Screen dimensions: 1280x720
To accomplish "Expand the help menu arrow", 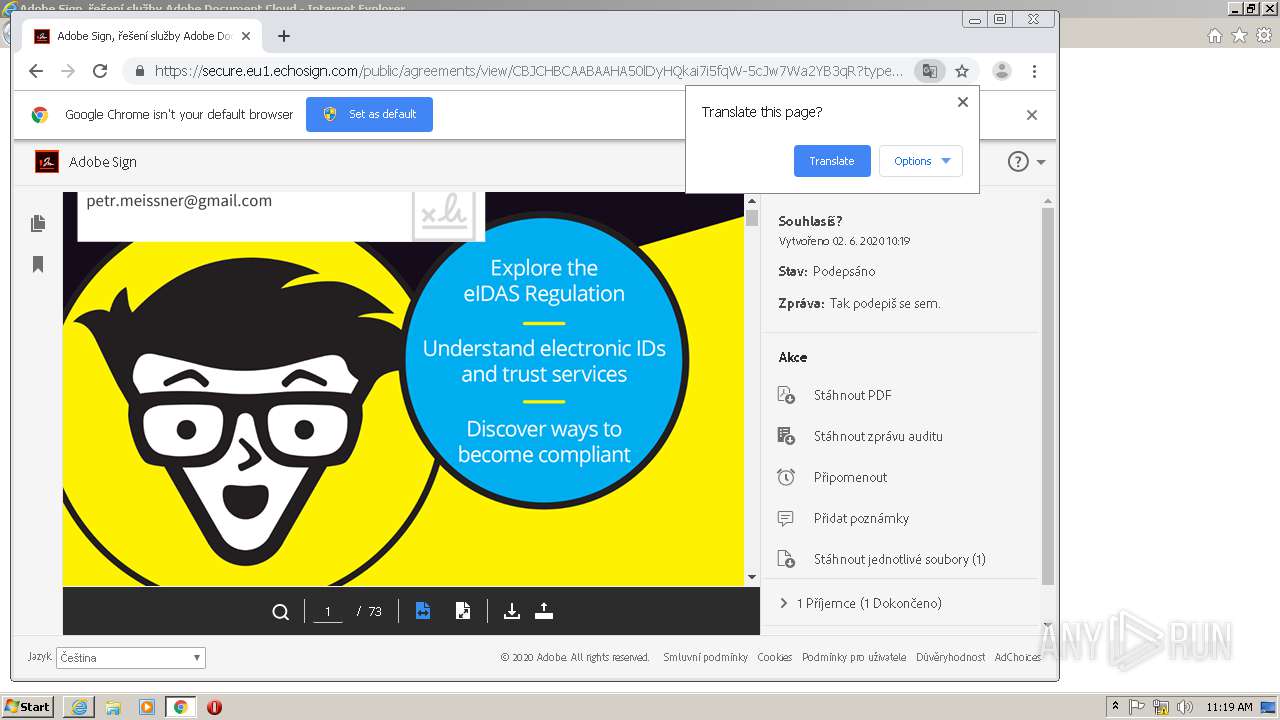I will (1041, 162).
